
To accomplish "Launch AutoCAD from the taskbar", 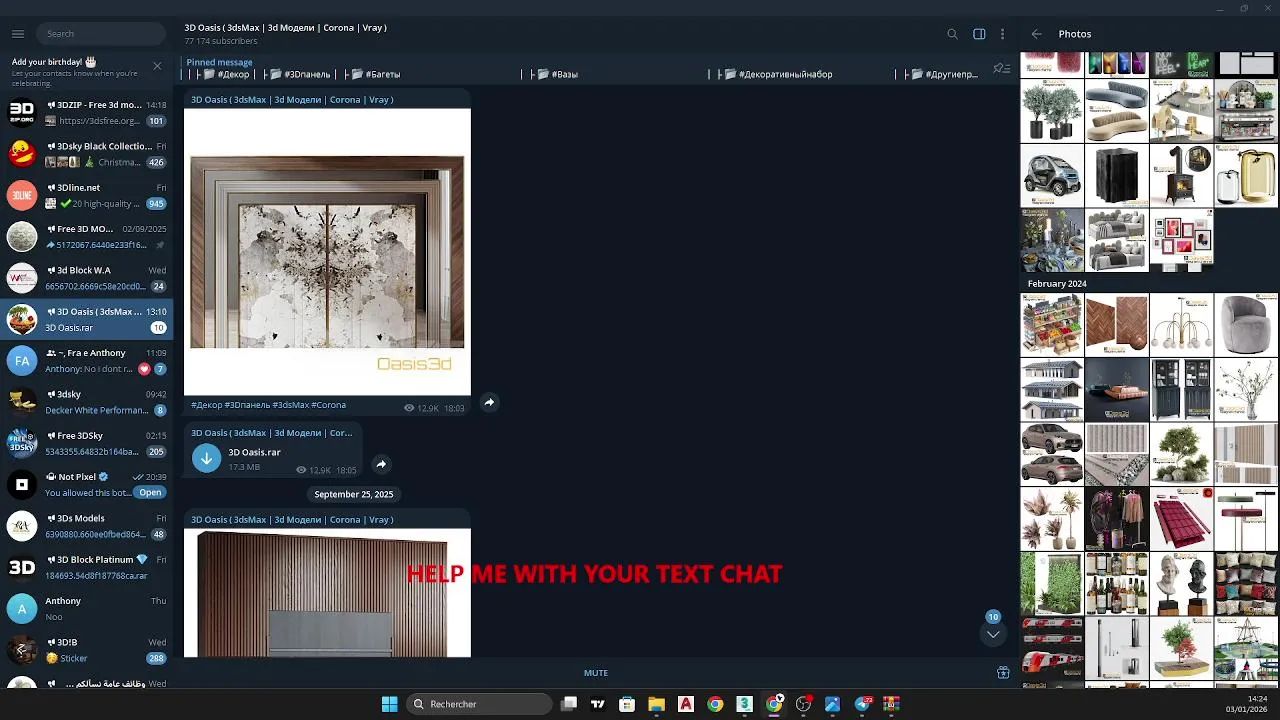I will (x=686, y=704).
